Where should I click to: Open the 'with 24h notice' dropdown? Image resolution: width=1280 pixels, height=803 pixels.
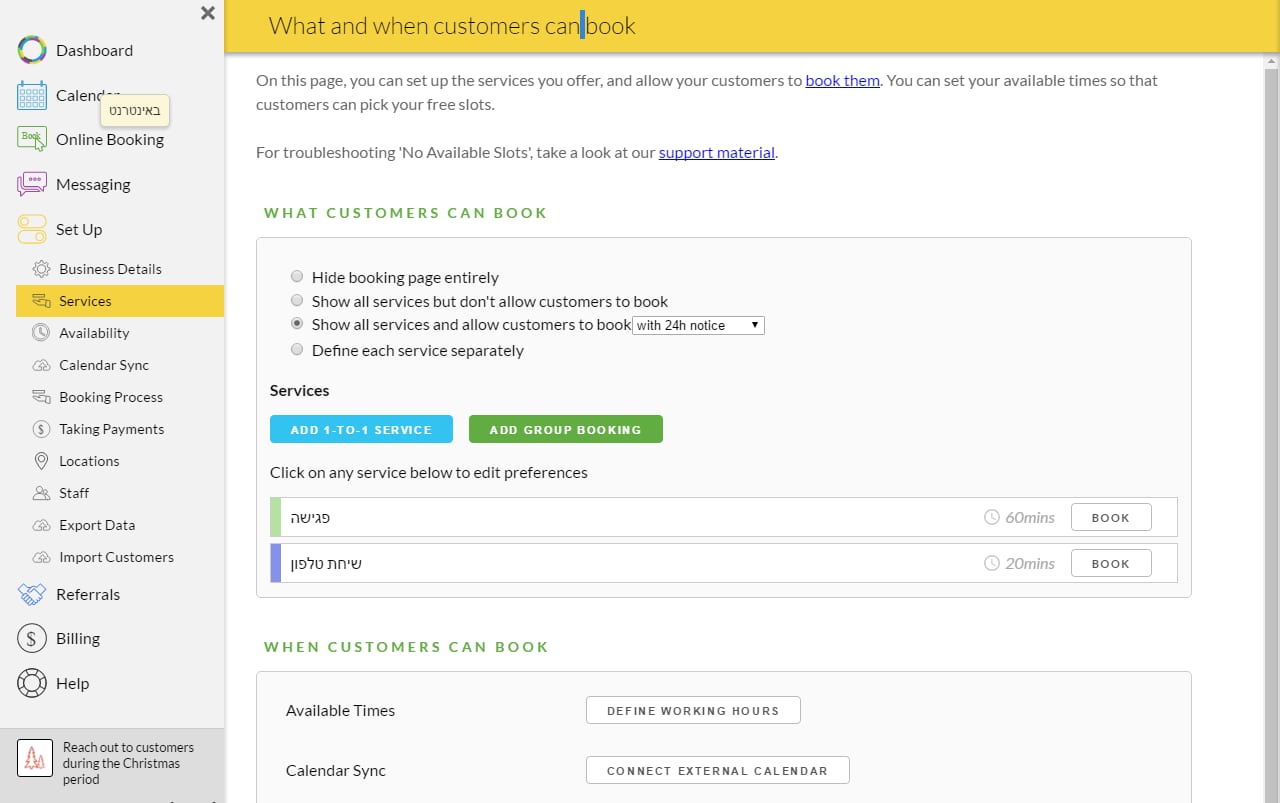tap(698, 325)
